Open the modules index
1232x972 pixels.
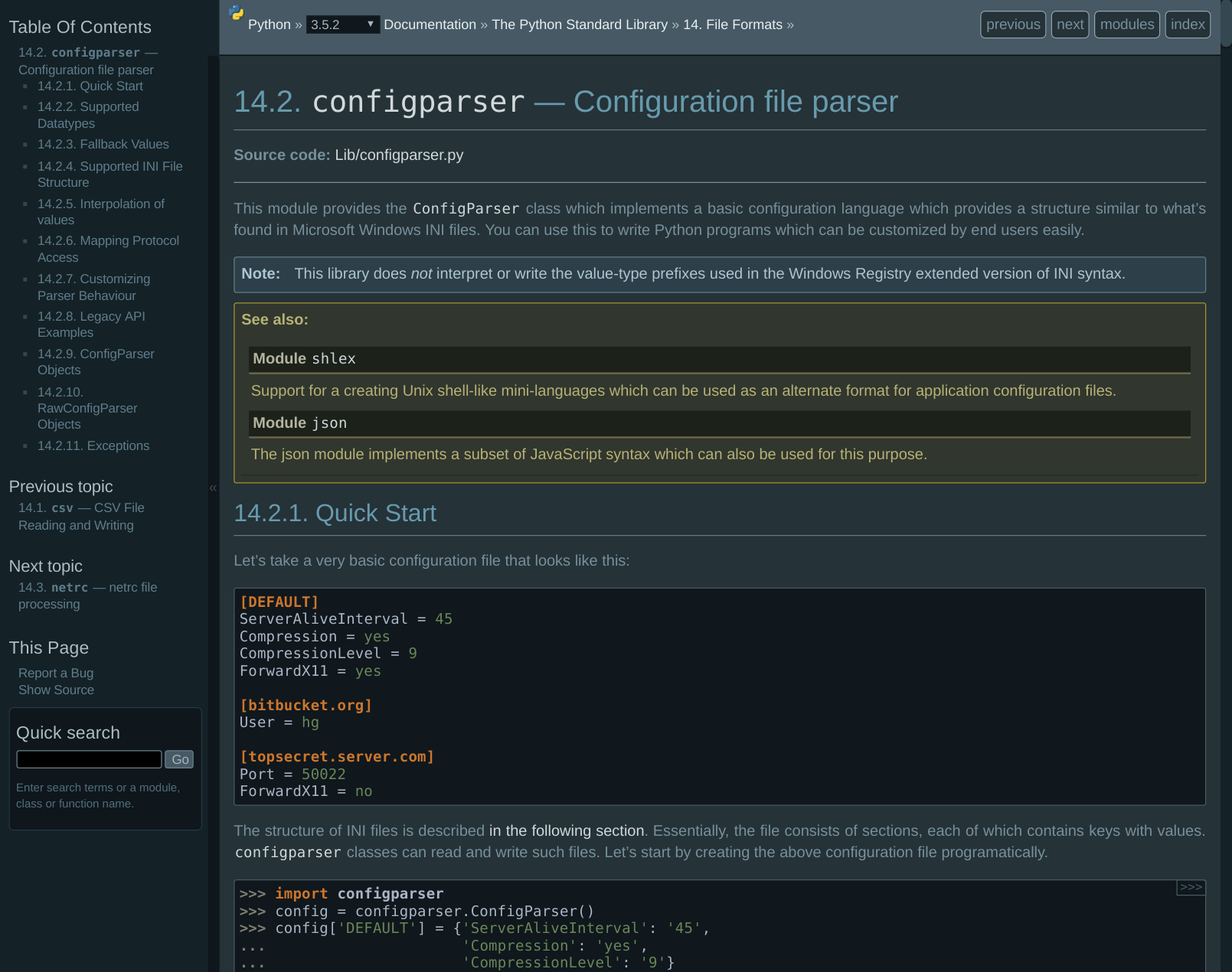point(1126,24)
